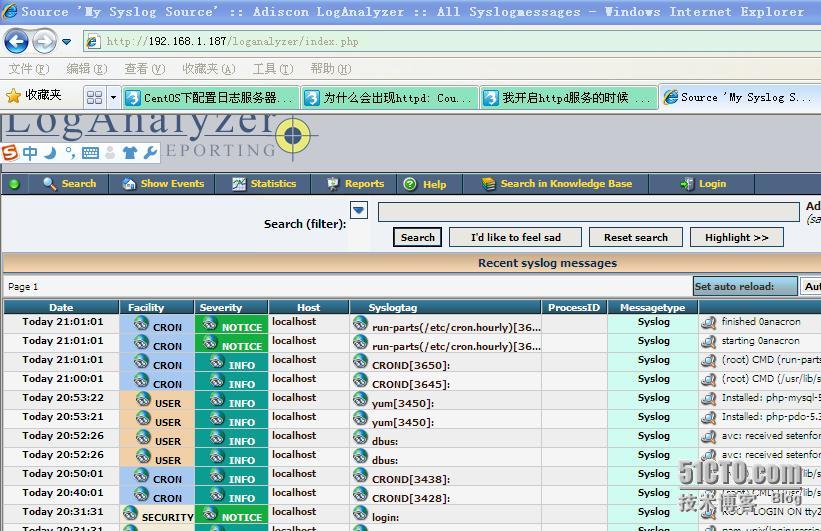Click the Reset search button
The width and height of the screenshot is (821, 531).
(x=636, y=237)
